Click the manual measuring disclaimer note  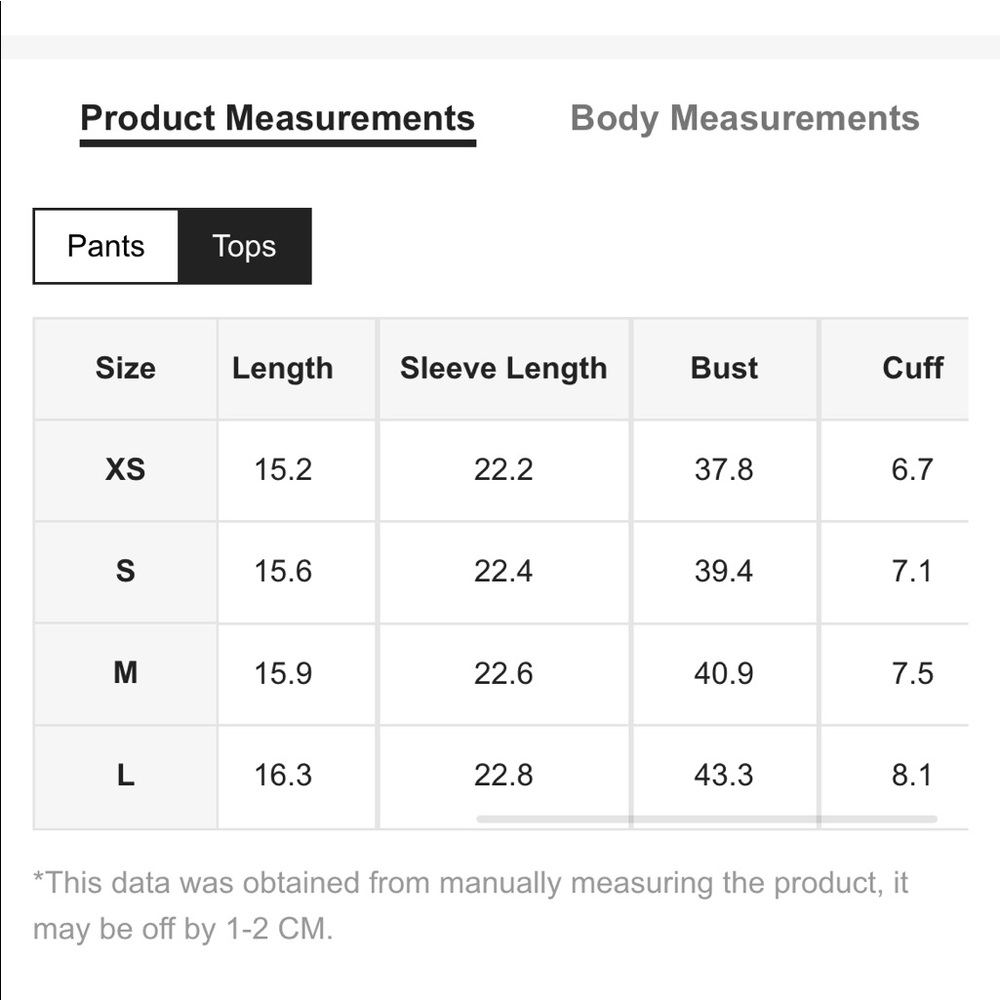click(471, 906)
